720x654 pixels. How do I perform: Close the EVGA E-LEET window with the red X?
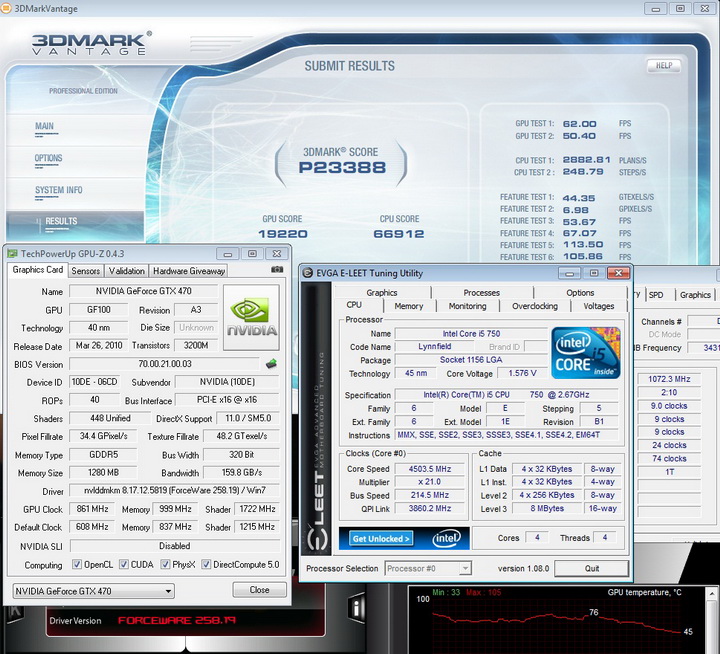(618, 273)
